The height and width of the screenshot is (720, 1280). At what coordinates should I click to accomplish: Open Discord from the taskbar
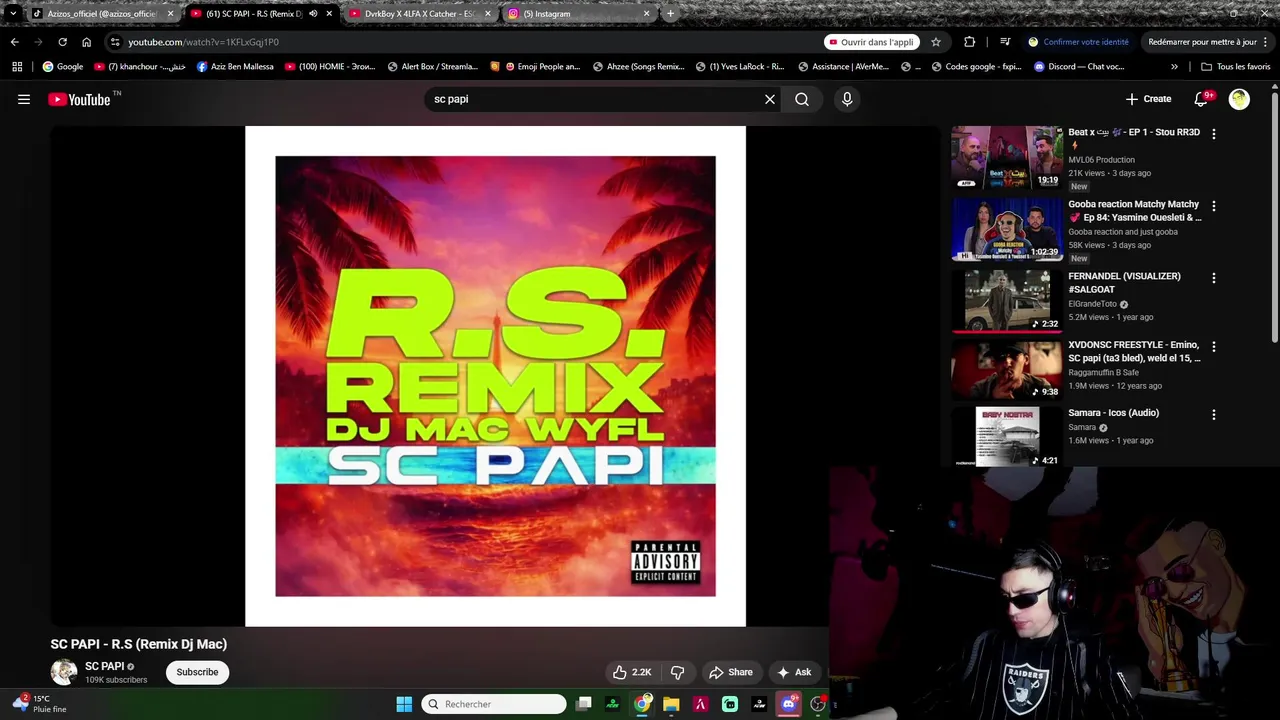(x=788, y=704)
